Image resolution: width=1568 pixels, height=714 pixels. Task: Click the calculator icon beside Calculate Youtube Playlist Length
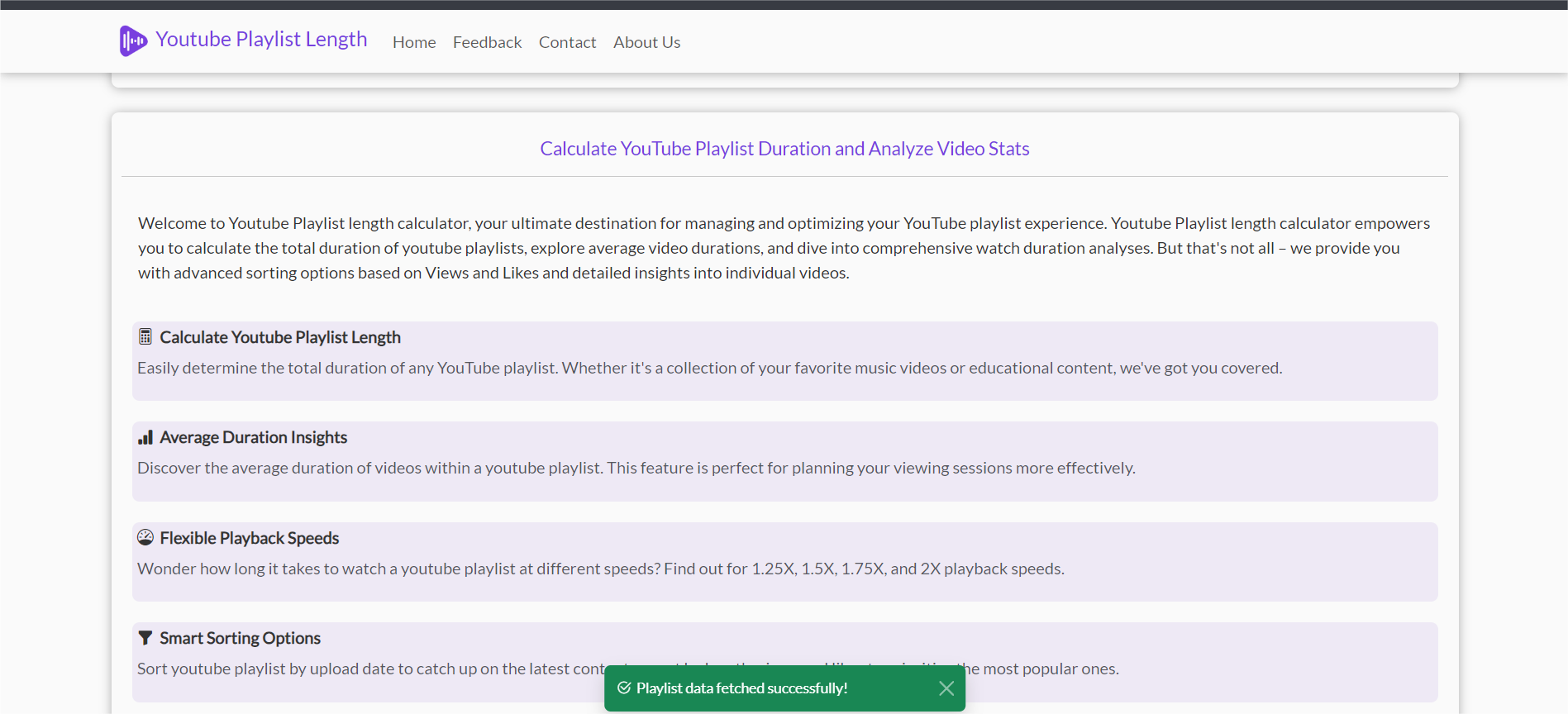point(145,336)
